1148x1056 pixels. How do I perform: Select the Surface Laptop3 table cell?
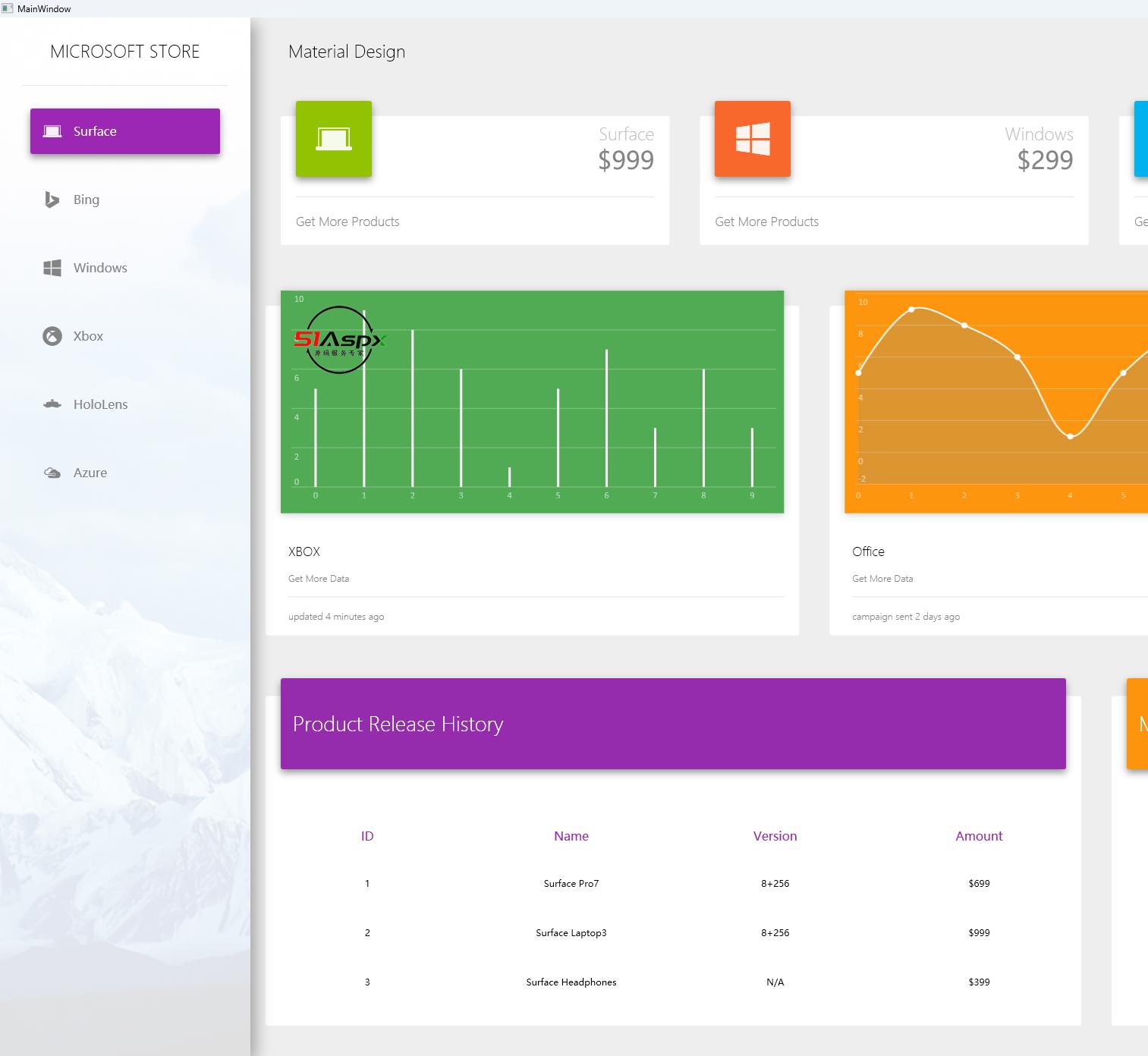[x=571, y=933]
